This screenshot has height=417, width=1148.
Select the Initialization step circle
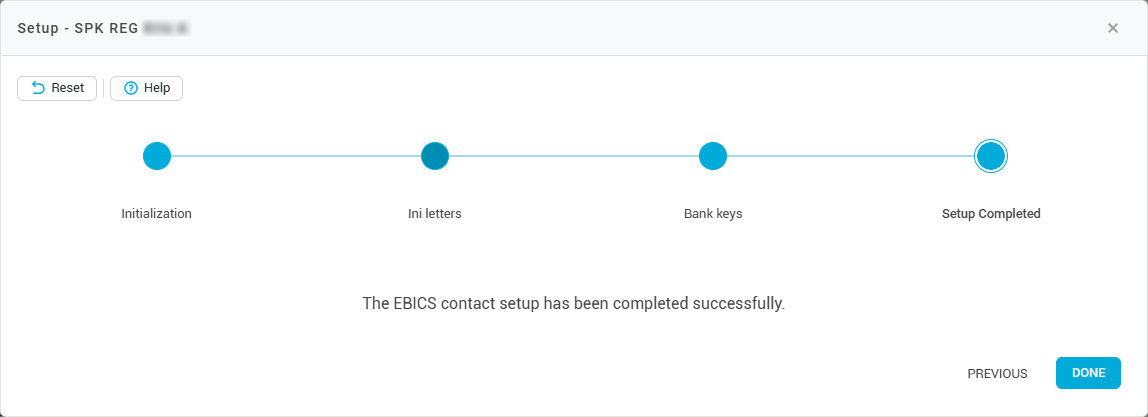point(157,156)
